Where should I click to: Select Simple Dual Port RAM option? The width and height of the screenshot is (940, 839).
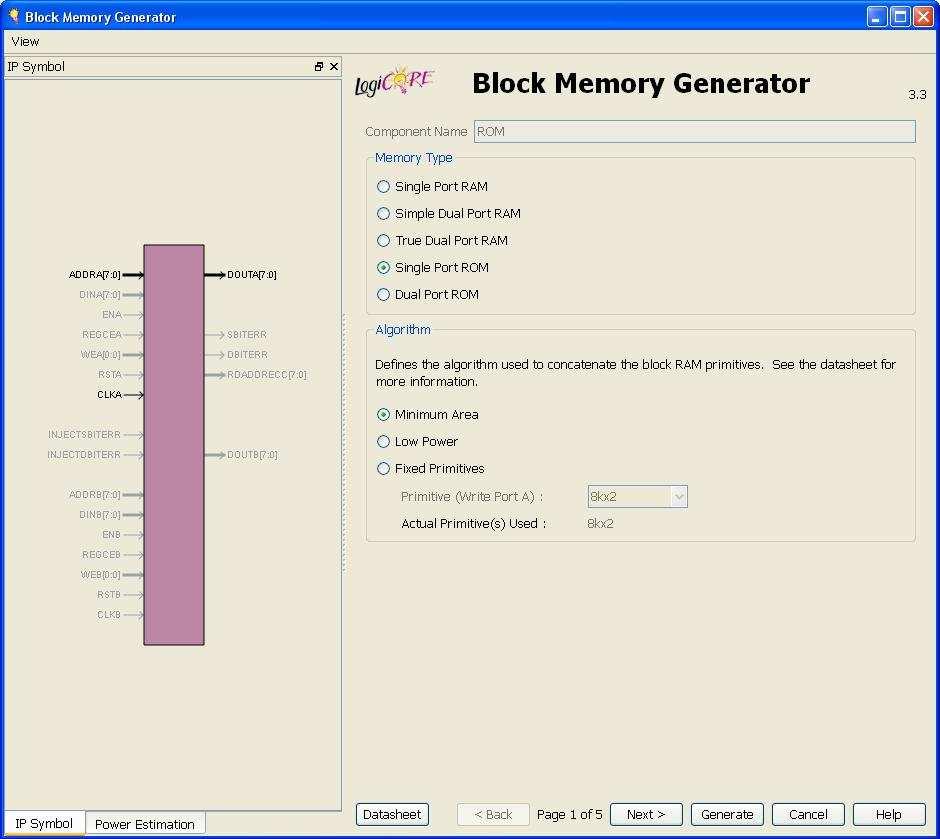pyautogui.click(x=448, y=213)
